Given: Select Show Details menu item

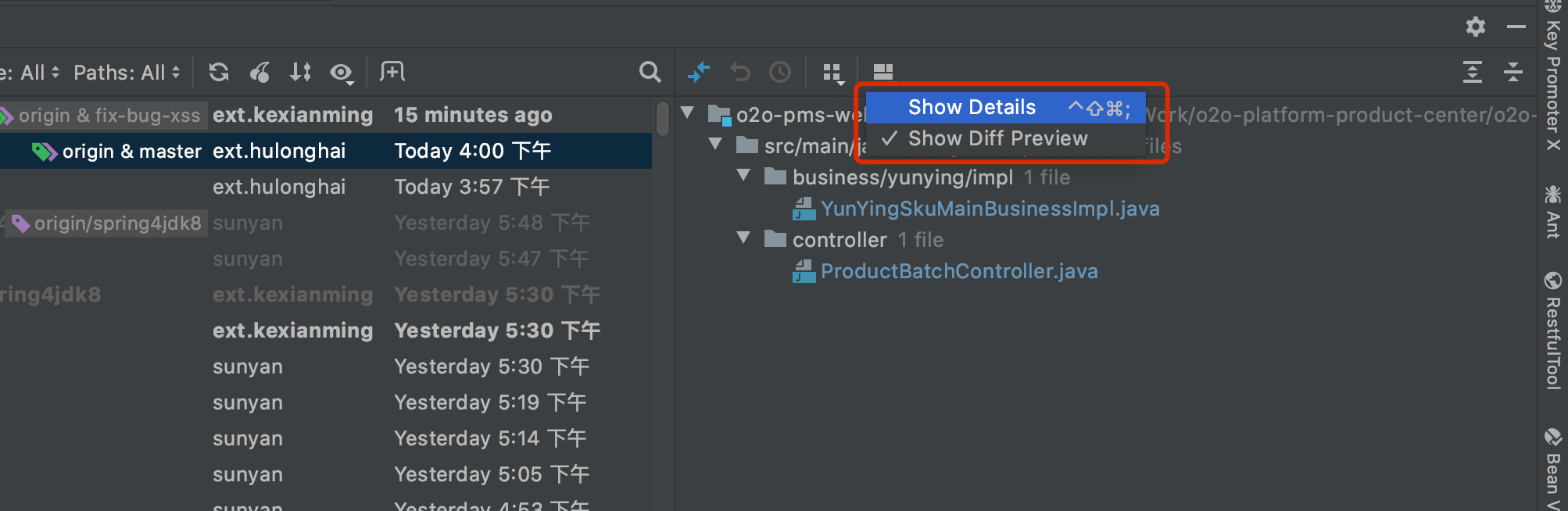Looking at the screenshot, I should [972, 107].
